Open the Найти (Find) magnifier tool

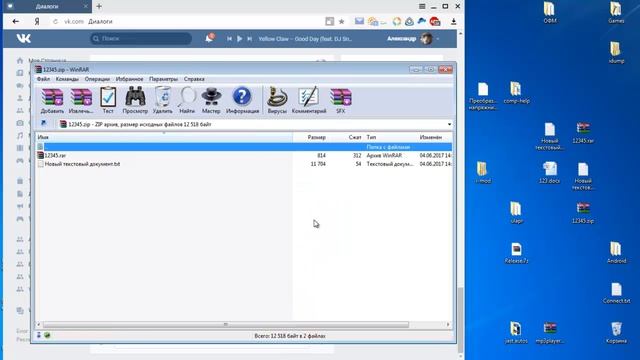point(187,100)
